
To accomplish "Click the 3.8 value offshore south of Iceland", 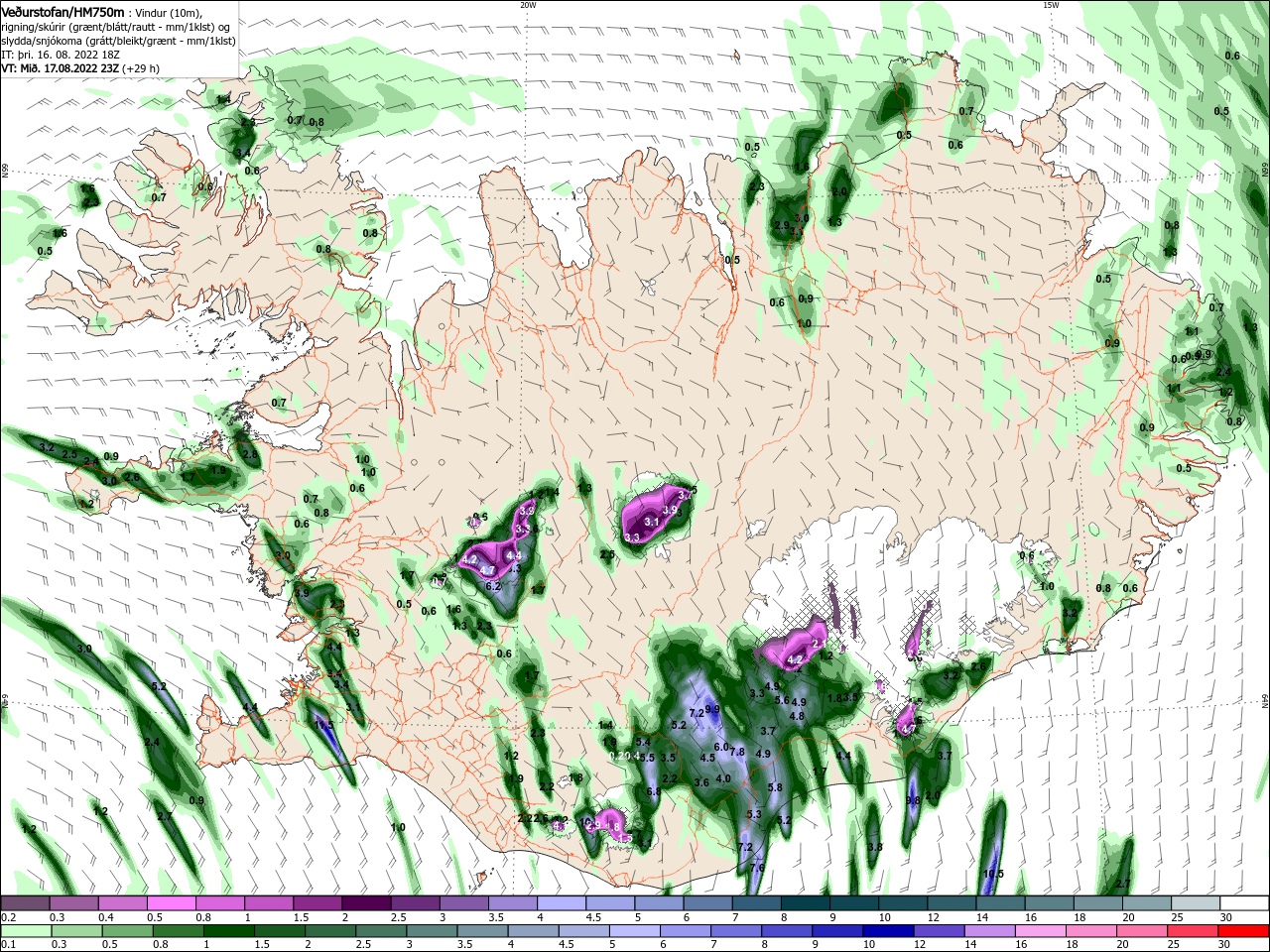I will pos(874,847).
